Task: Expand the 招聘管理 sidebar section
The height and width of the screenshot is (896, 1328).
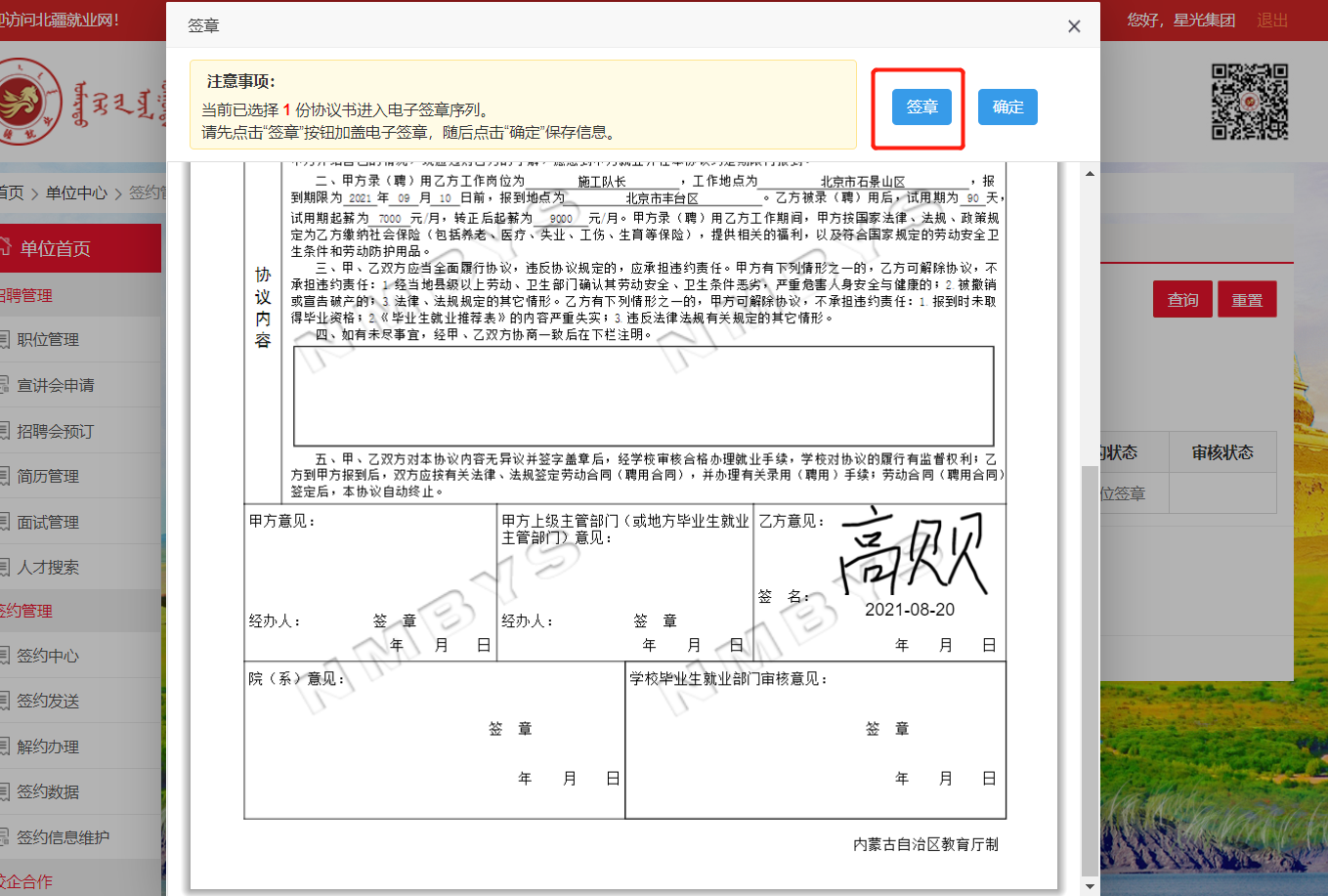Action: pos(27,295)
